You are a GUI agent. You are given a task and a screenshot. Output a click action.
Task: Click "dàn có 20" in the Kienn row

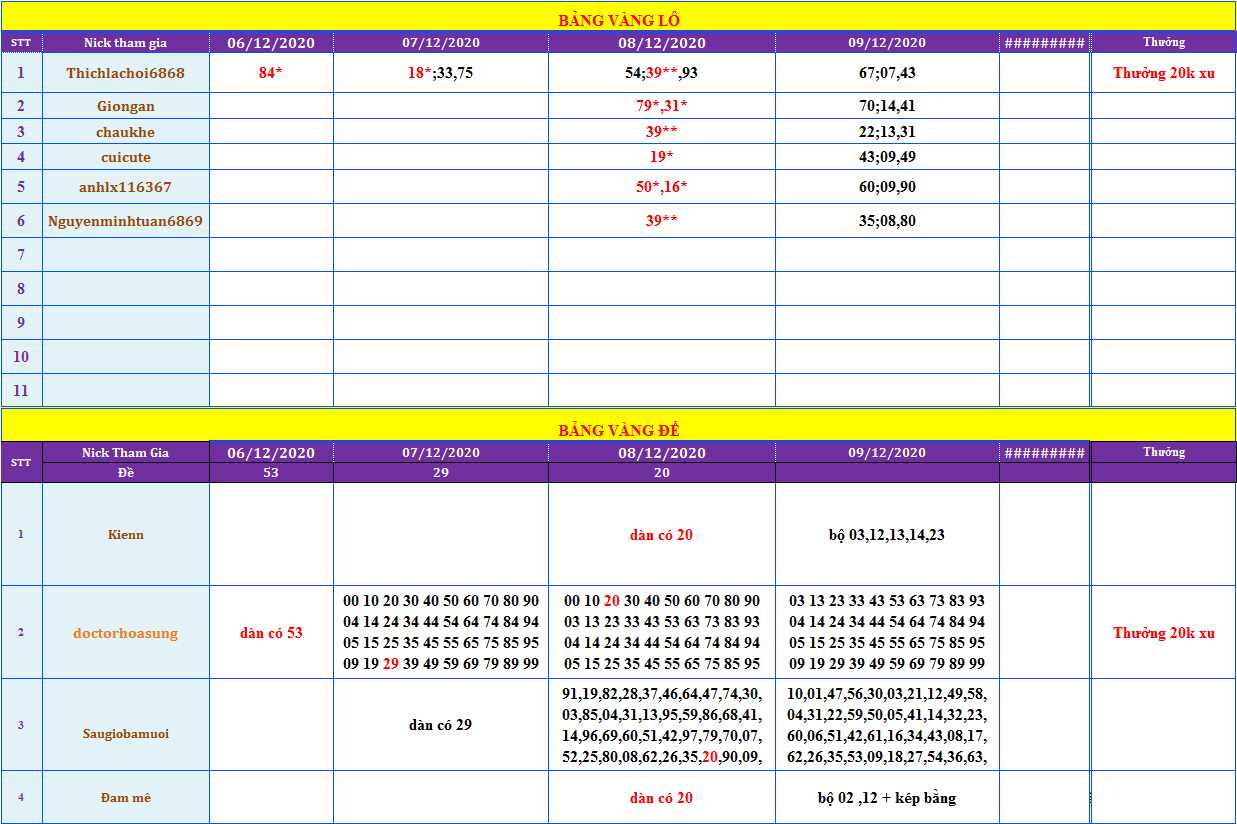coord(662,535)
